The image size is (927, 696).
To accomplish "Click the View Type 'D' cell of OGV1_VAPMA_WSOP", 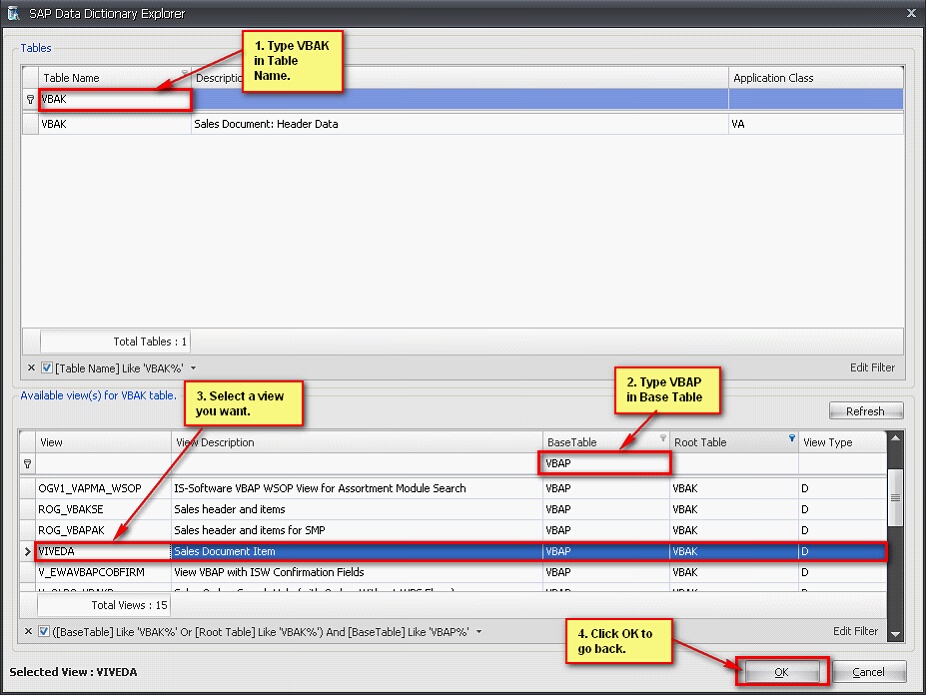I will pyautogui.click(x=842, y=488).
